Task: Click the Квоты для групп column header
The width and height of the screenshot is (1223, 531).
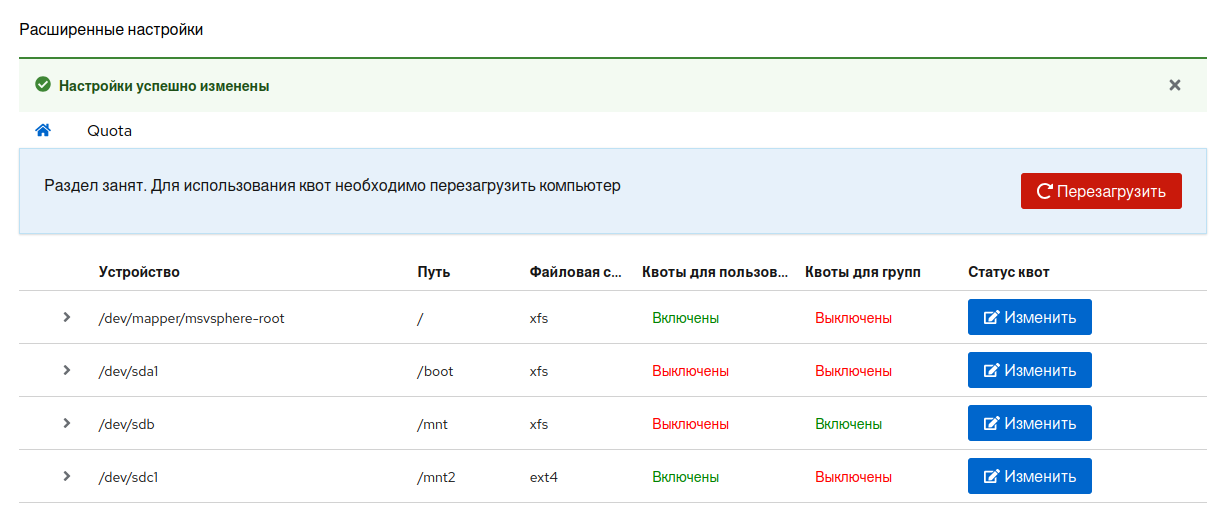Action: tap(862, 272)
